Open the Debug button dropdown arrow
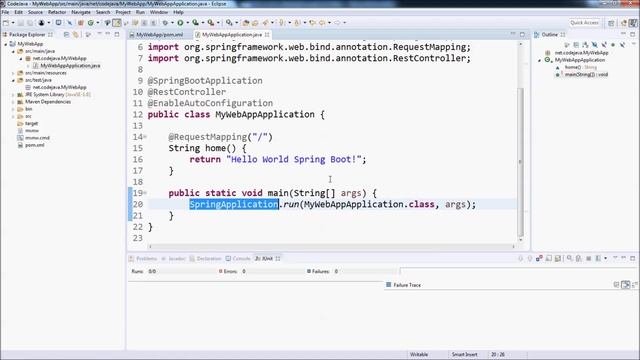The height and width of the screenshot is (360, 640). pos(172,23)
